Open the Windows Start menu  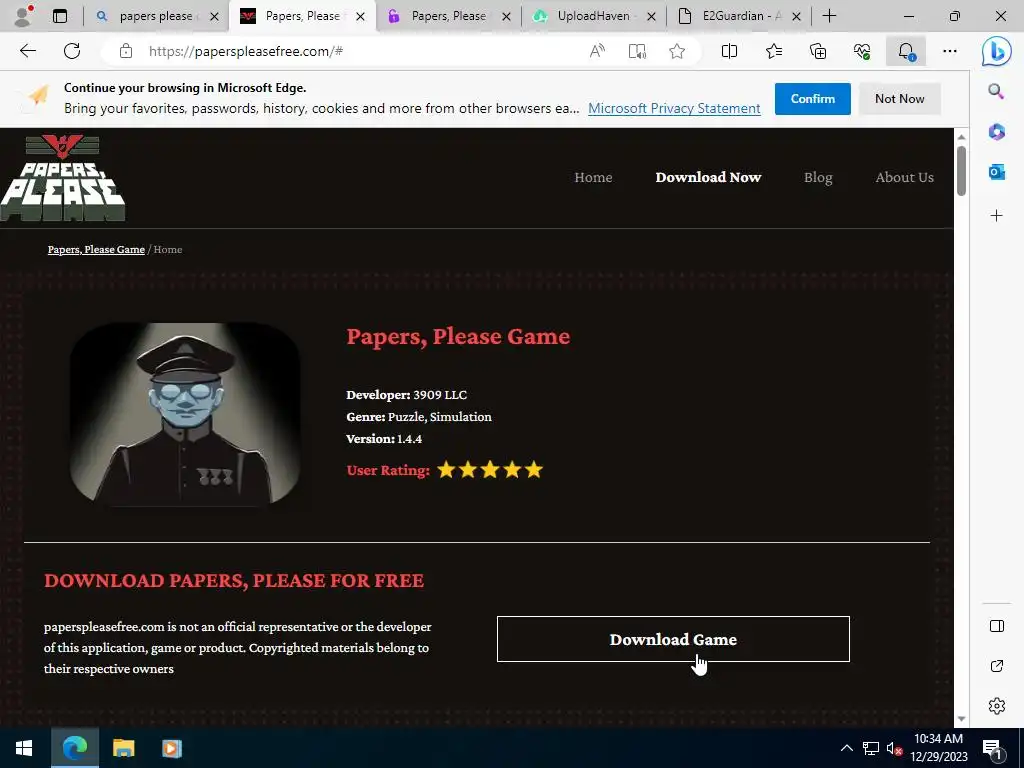pyautogui.click(x=24, y=748)
